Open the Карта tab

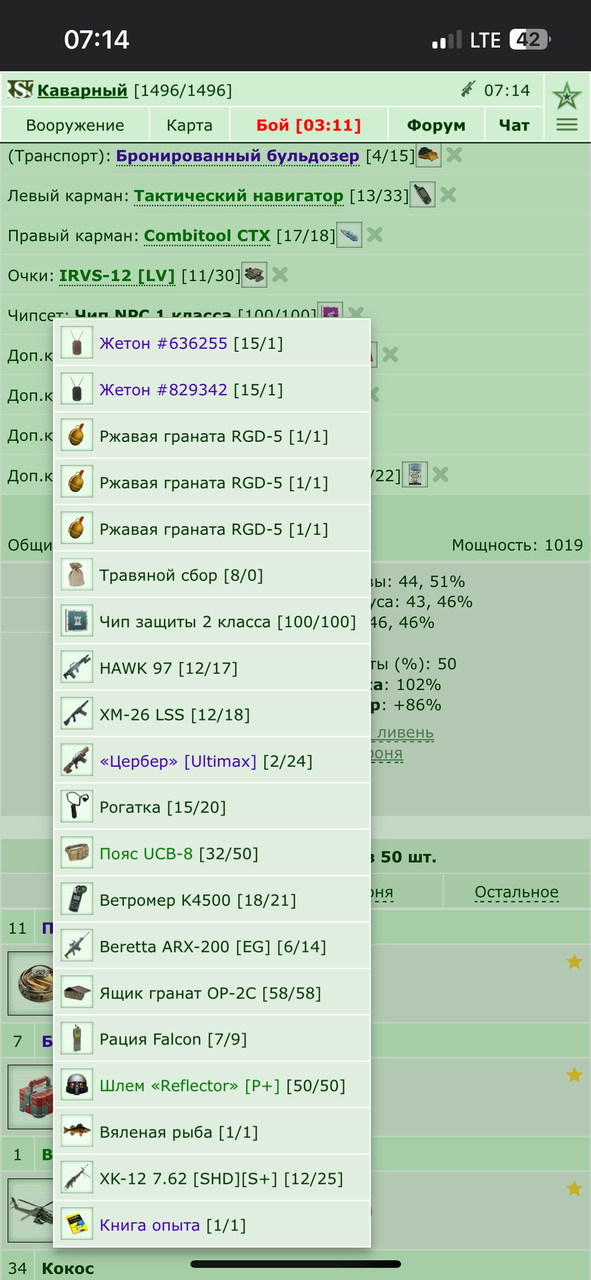[x=190, y=125]
